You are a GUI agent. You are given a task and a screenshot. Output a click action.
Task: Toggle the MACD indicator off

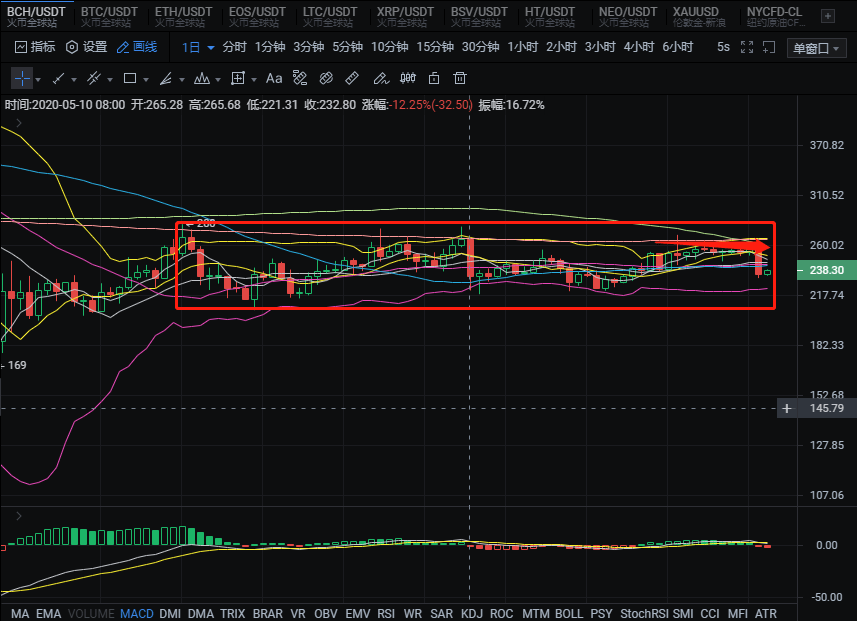click(136, 612)
